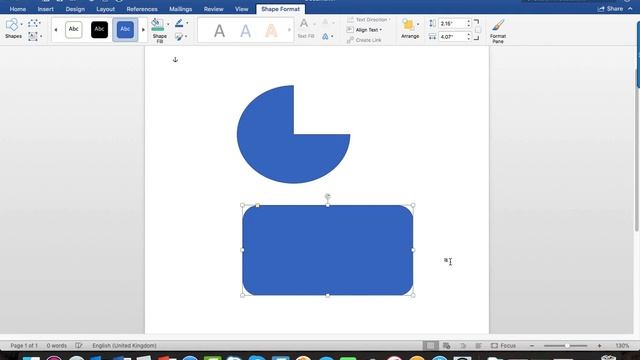640x360 pixels.
Task: Click the Shape Format tab
Action: 280,9
